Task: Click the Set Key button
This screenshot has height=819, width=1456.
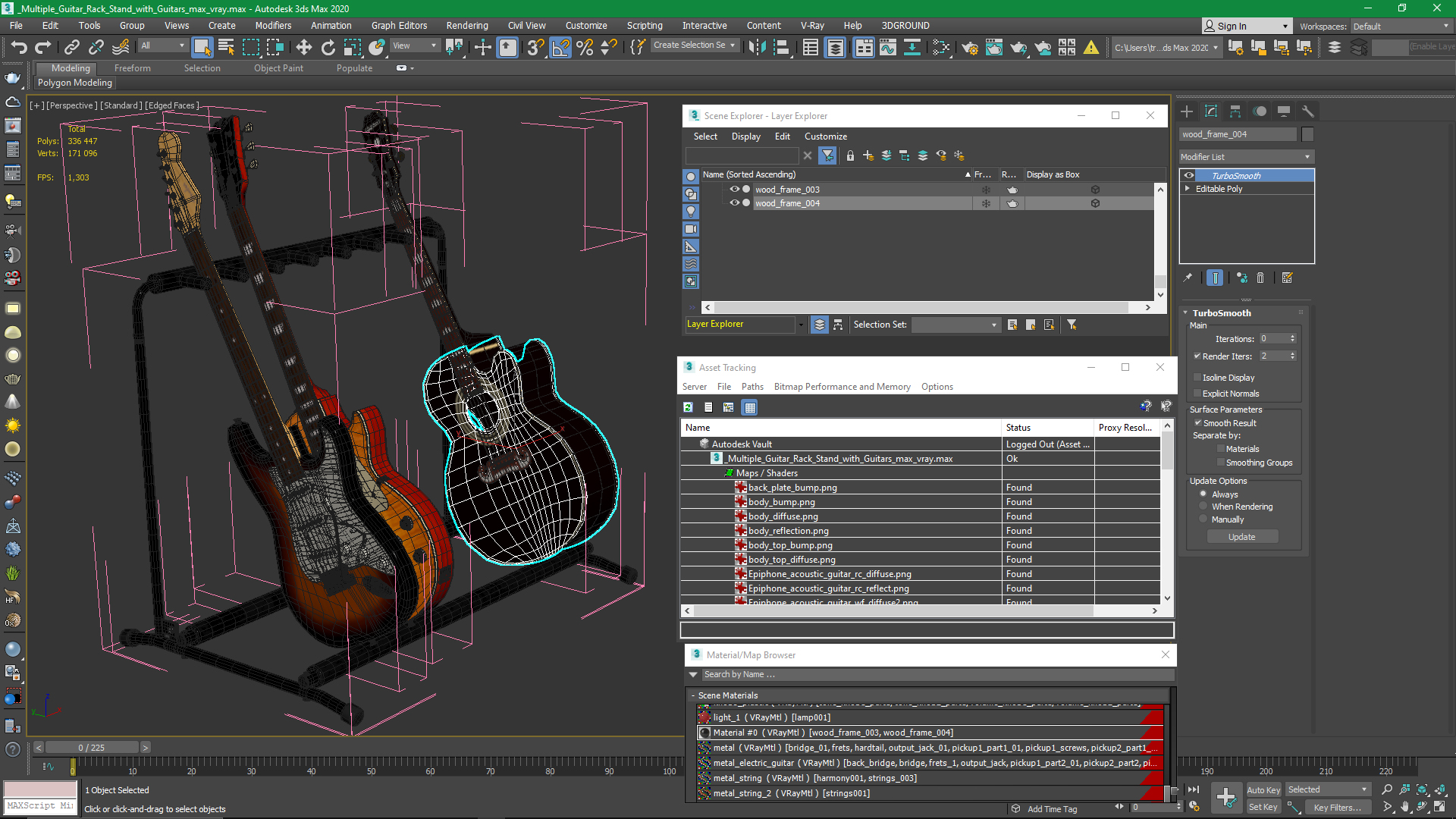Action: coord(1263,807)
